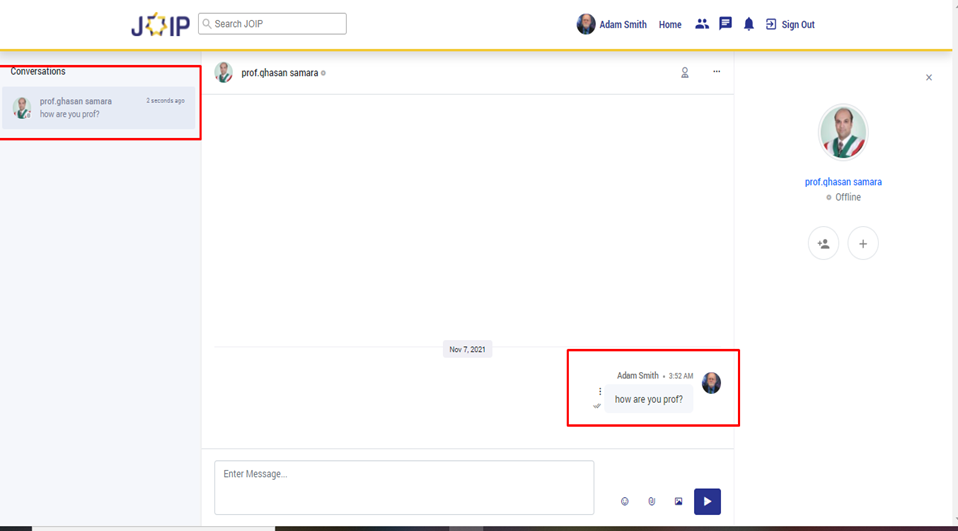The image size is (958, 531).
Task: Click the sign out arrow icon
Action: pos(771,24)
